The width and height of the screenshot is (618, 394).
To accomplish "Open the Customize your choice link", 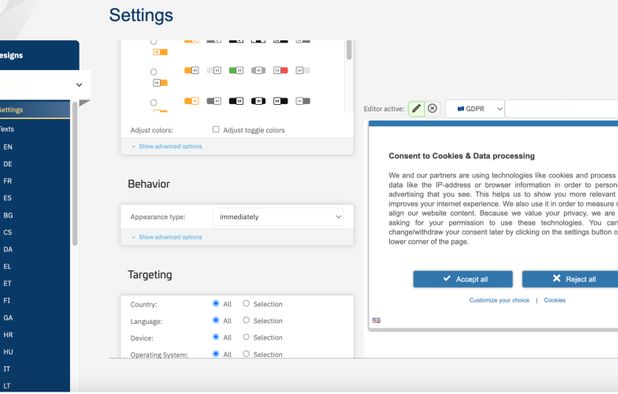I will (499, 300).
